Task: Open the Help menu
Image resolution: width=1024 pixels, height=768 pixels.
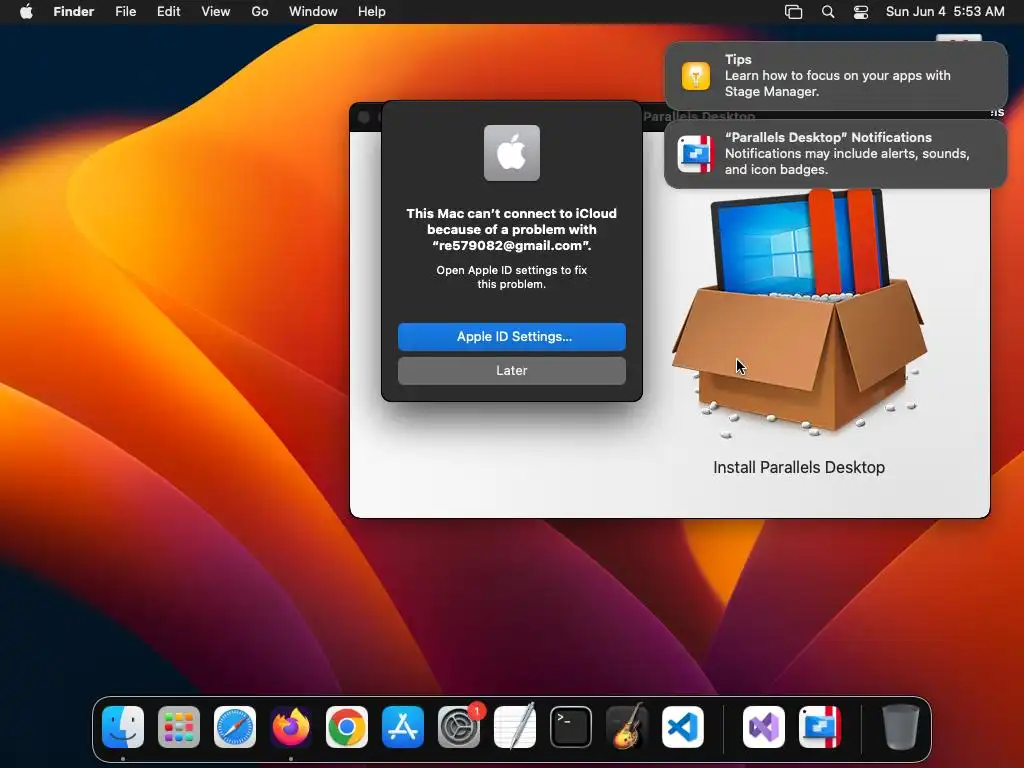Action: [372, 12]
